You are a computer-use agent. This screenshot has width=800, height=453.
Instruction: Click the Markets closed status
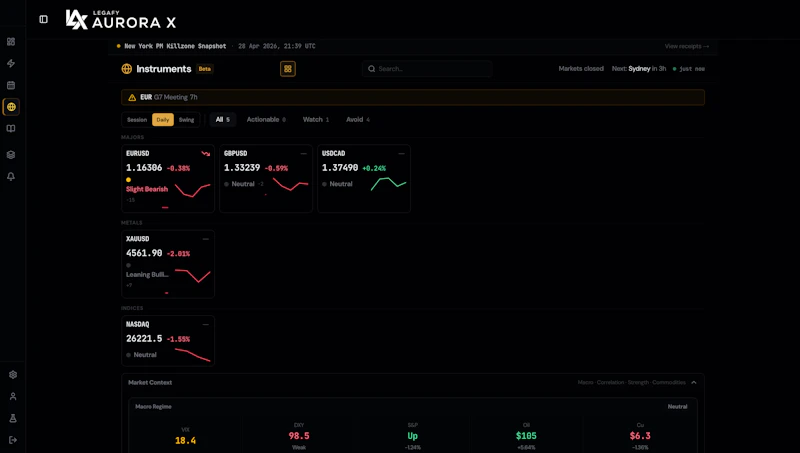click(x=581, y=69)
